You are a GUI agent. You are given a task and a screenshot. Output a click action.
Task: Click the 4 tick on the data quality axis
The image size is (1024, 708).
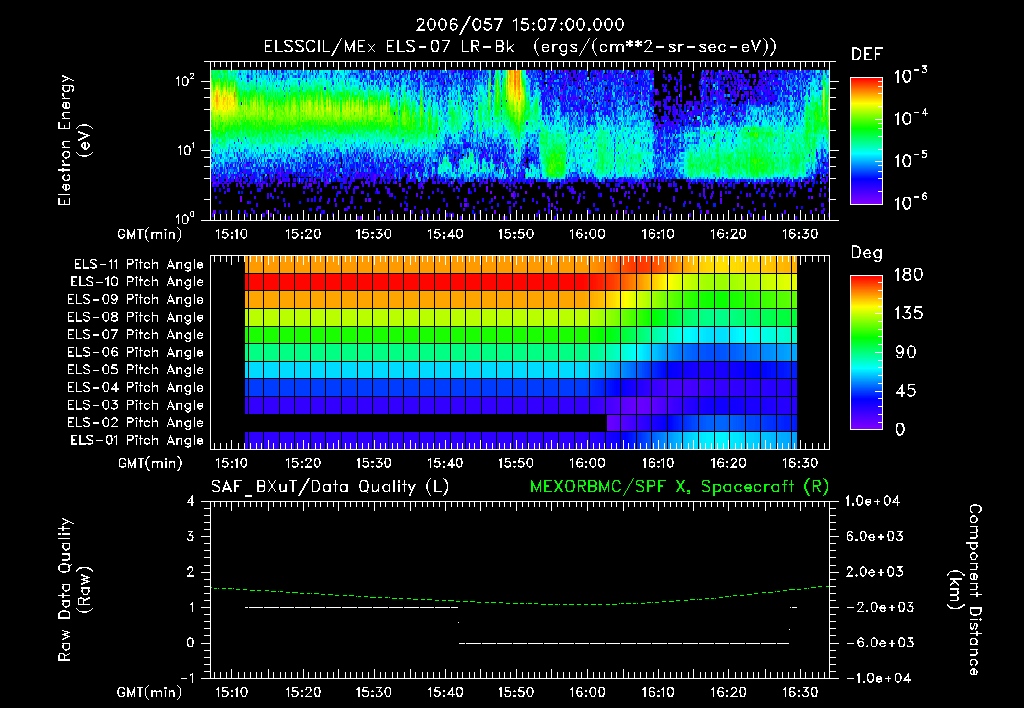click(191, 502)
